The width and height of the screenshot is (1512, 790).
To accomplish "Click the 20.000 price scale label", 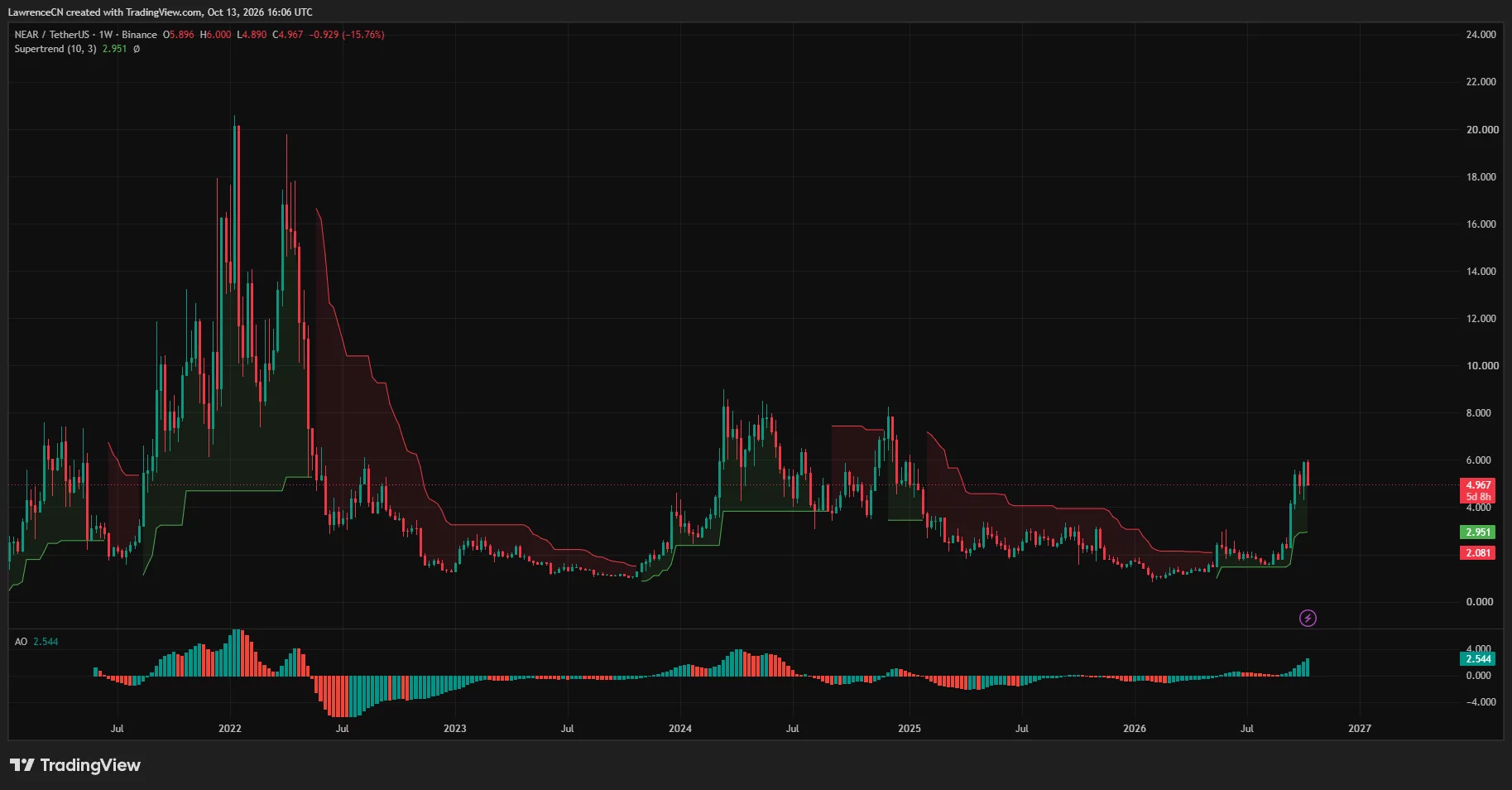I will [x=1482, y=130].
